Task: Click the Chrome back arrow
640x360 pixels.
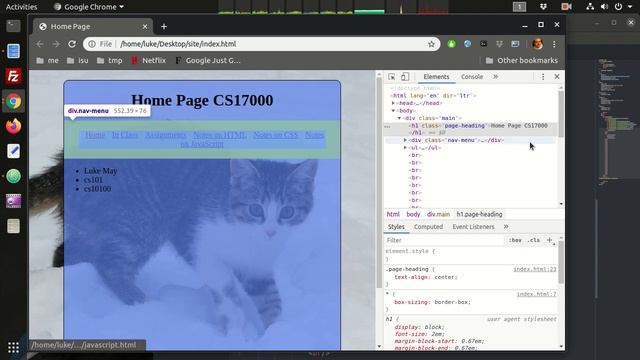Action: [40, 44]
